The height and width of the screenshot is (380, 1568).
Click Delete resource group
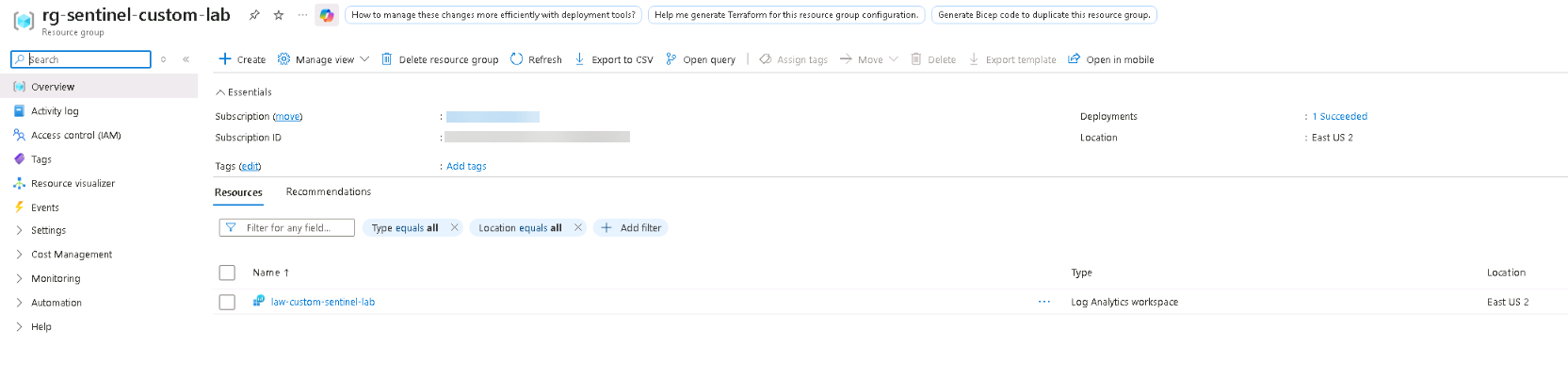tap(440, 59)
